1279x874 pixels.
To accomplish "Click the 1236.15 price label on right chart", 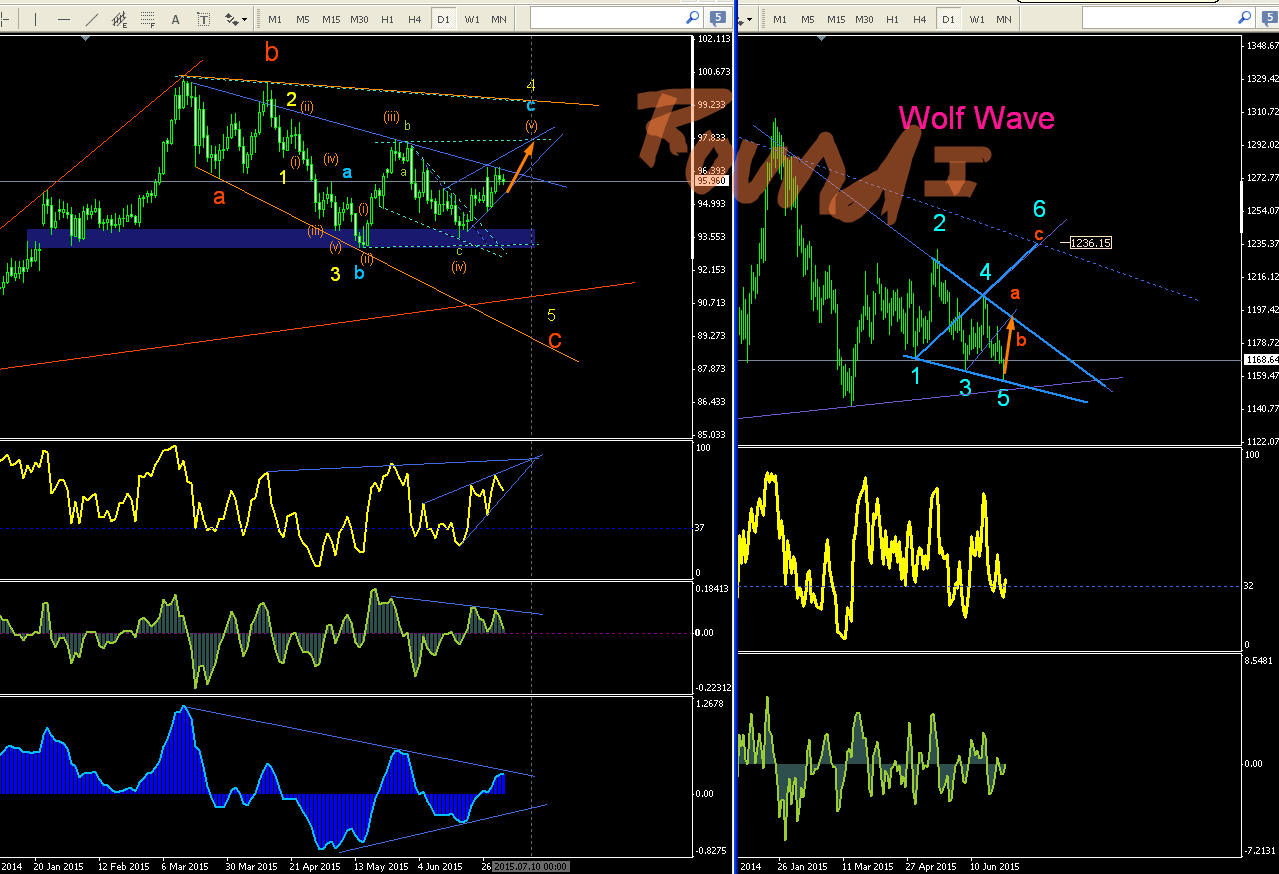I will coord(1090,243).
